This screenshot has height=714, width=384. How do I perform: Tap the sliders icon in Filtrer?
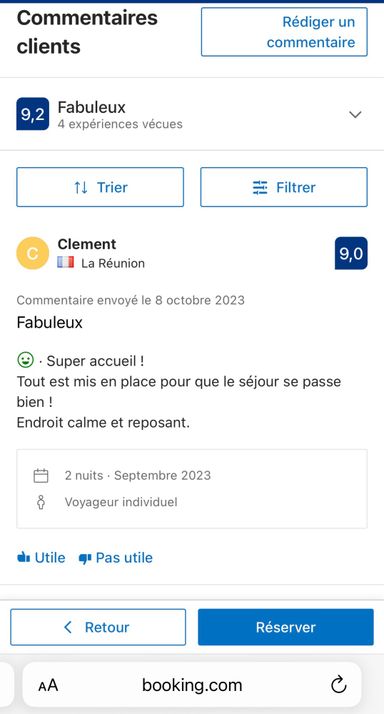[261, 187]
